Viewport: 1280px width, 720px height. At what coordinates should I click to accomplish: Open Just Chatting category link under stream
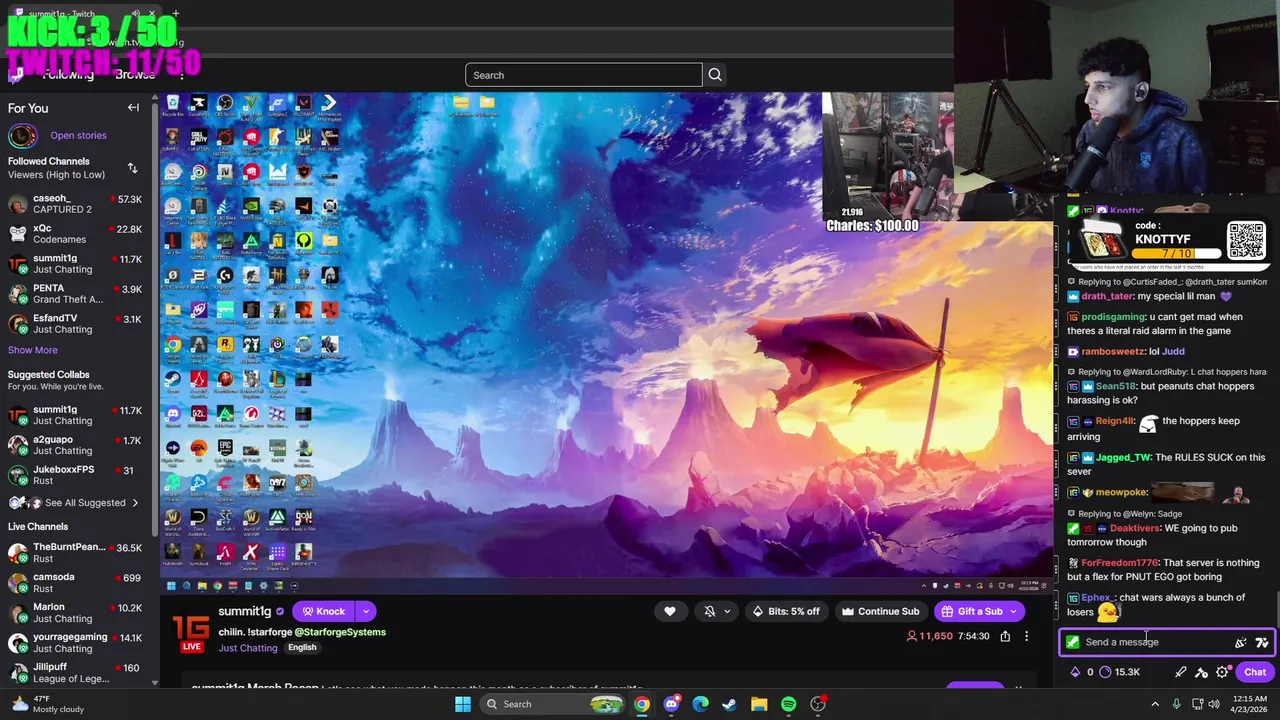[x=248, y=648]
